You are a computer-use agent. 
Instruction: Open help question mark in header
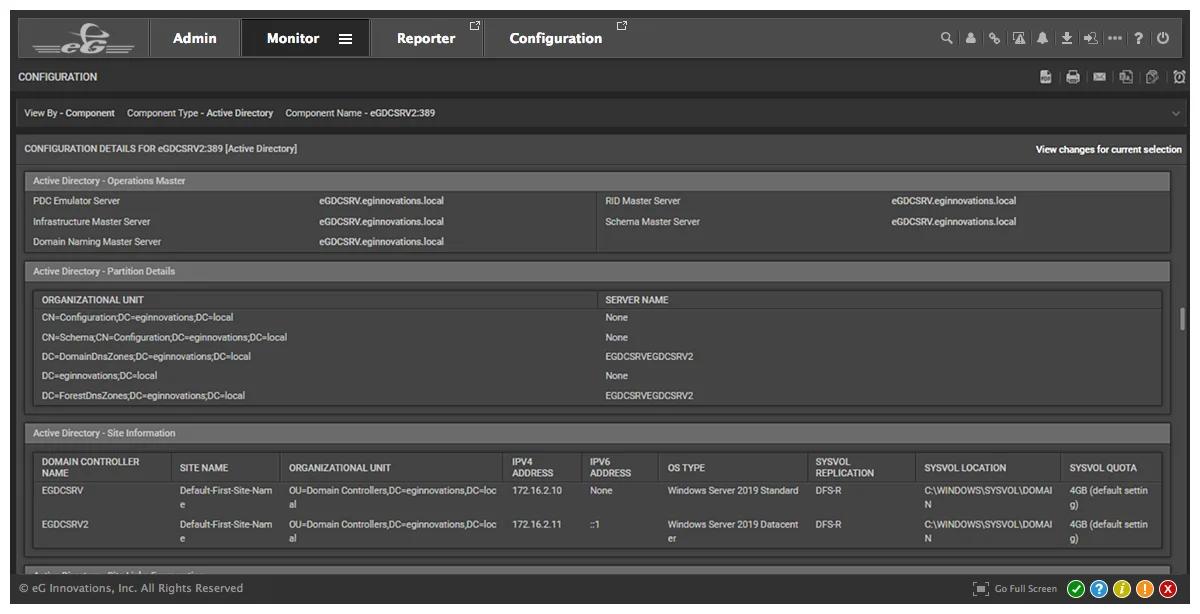coord(1139,38)
